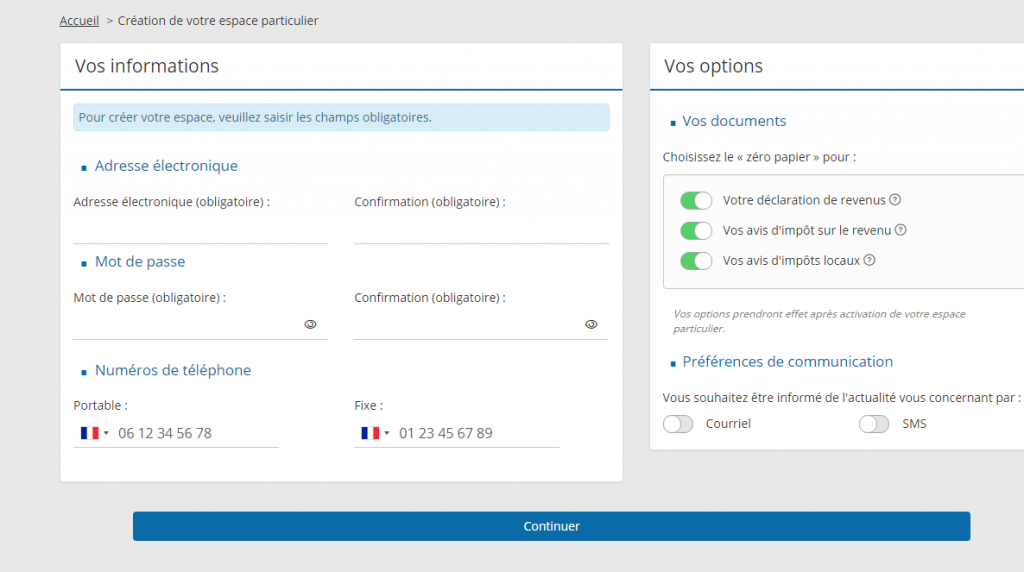This screenshot has width=1024, height=572.
Task: Show password via eye icon in Mot de passe field
Action: (x=310, y=325)
